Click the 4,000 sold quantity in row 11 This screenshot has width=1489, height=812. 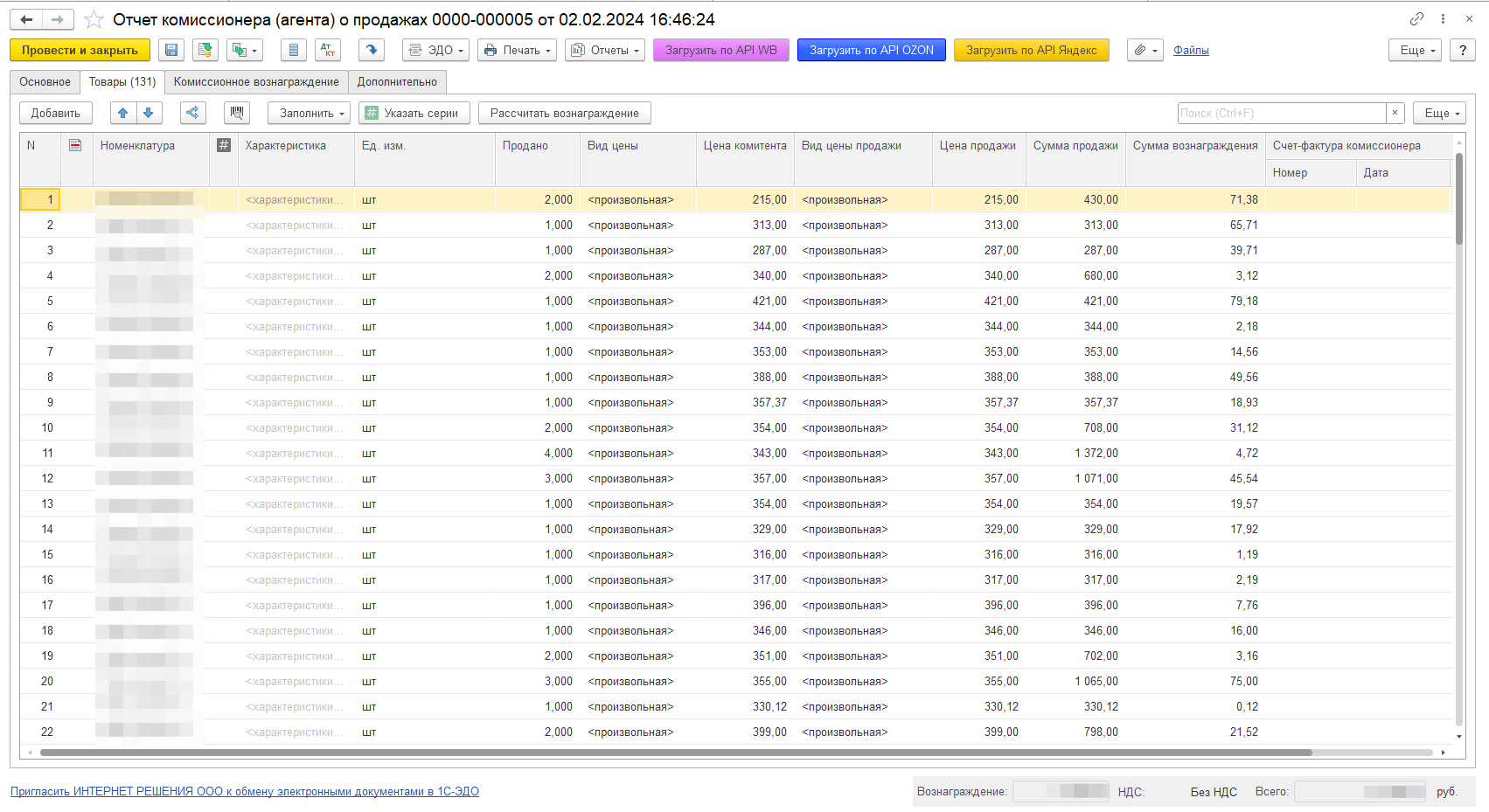coord(538,454)
